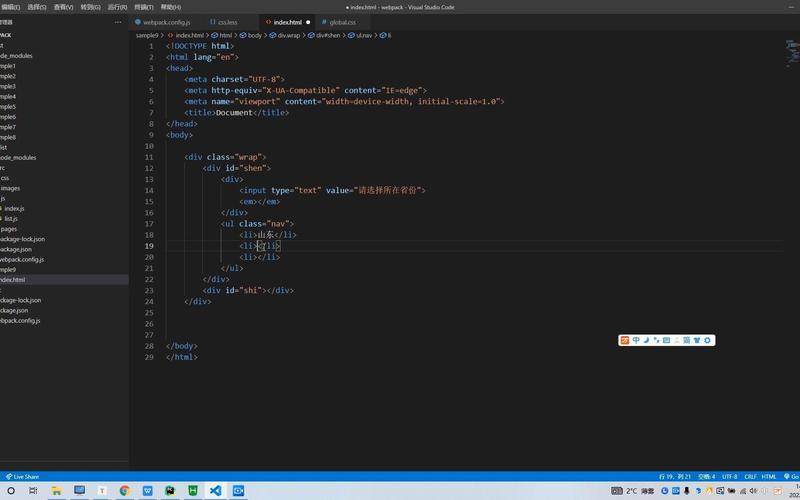Open the WPS Office taskbar icon

pos(147,491)
